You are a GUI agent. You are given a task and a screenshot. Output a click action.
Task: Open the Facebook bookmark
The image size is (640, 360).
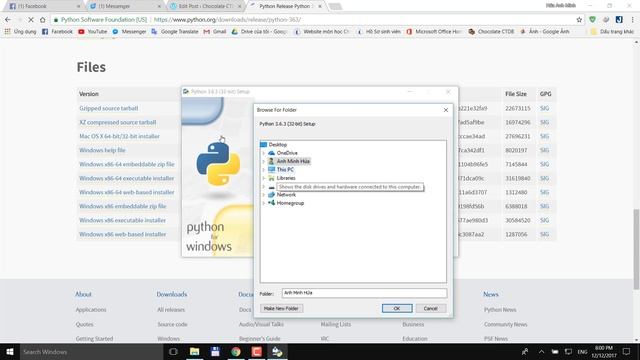(57, 31)
